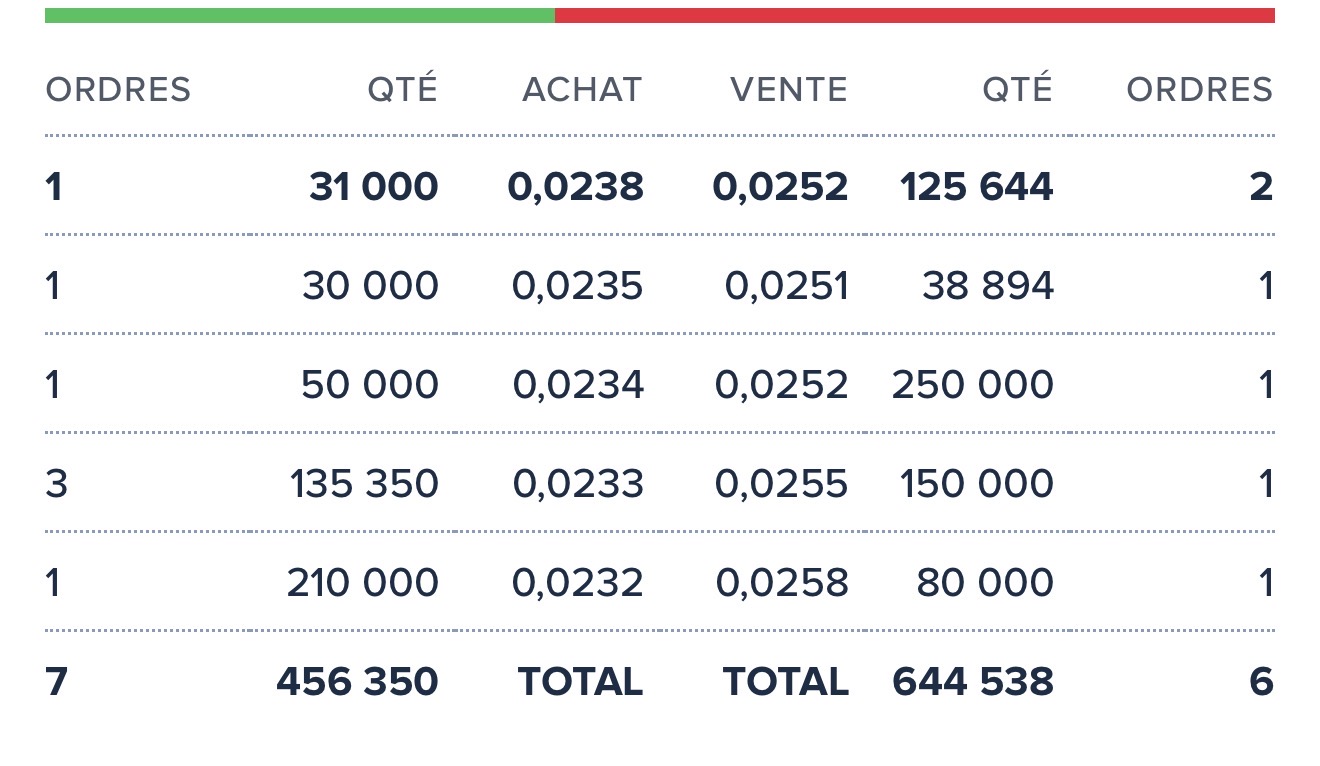
Task: Select bid price 0,0235
Action: click(578, 286)
